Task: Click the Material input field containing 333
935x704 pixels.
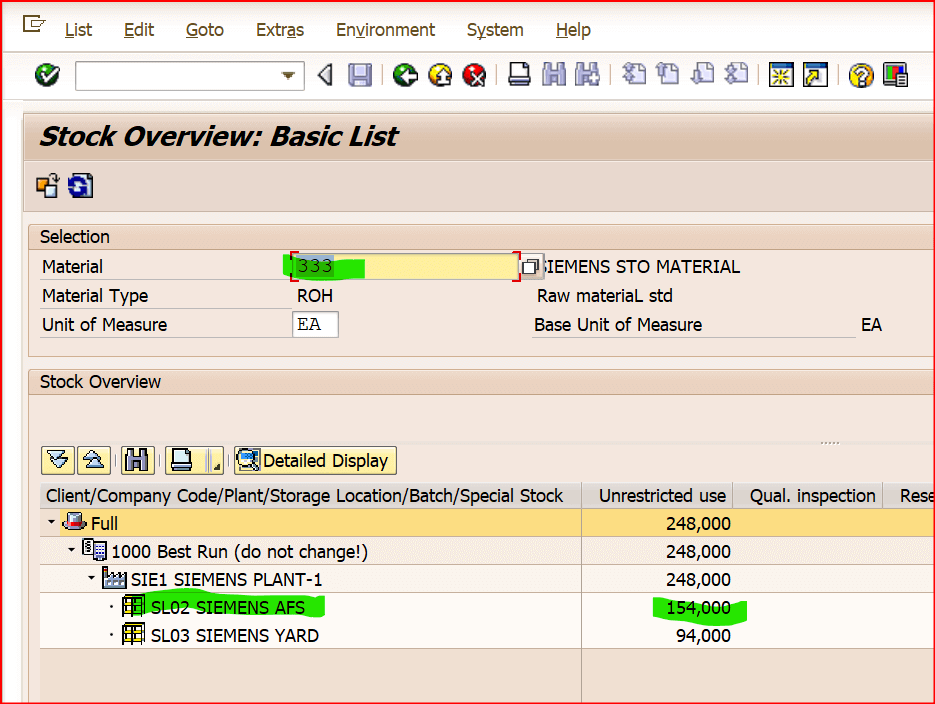Action: (405, 266)
